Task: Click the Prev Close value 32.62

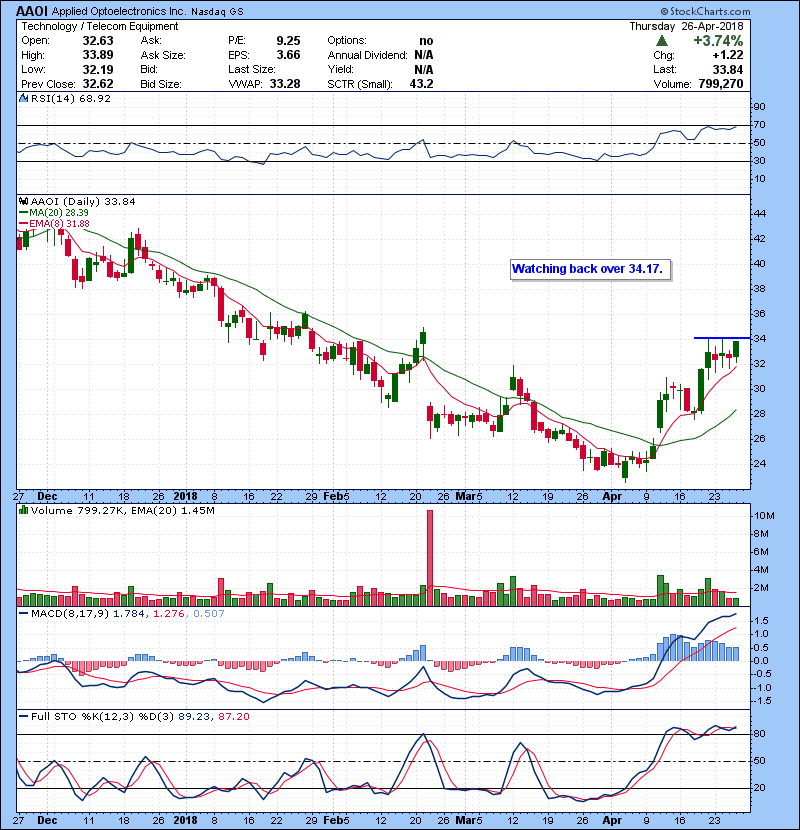Action: [98, 84]
